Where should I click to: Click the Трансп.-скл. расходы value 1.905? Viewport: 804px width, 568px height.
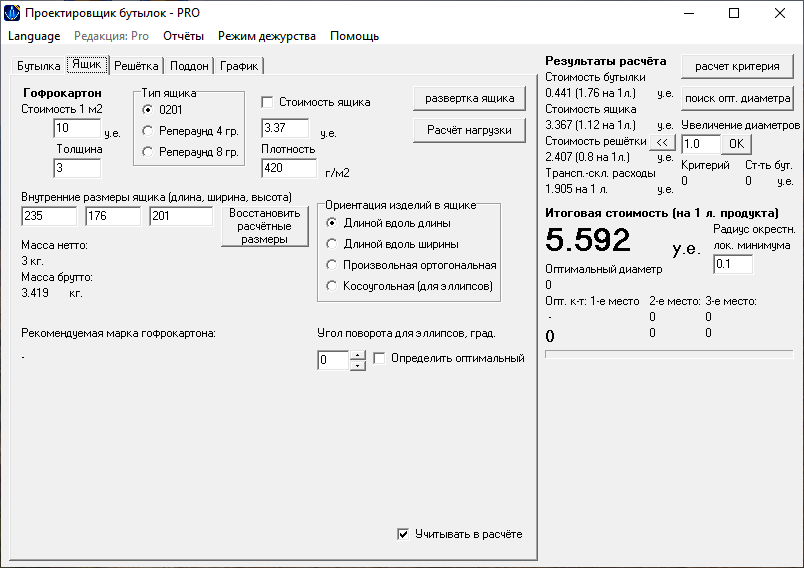point(576,189)
